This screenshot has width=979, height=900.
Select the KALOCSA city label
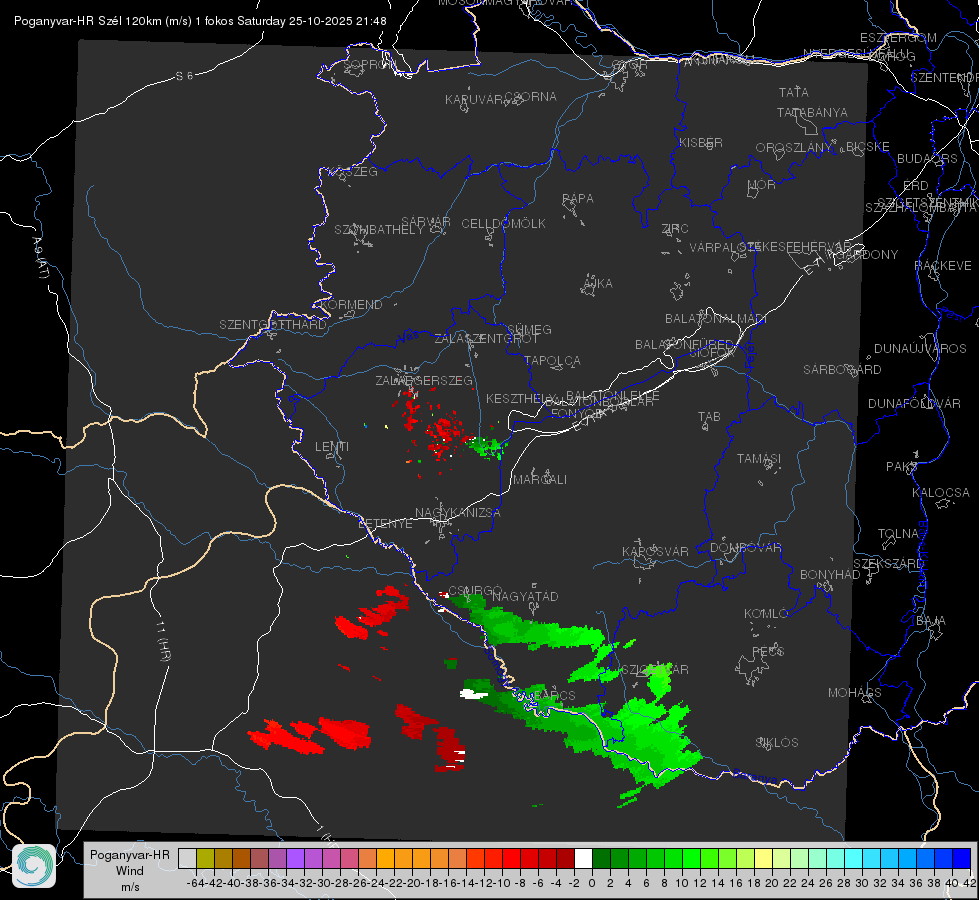point(941,493)
